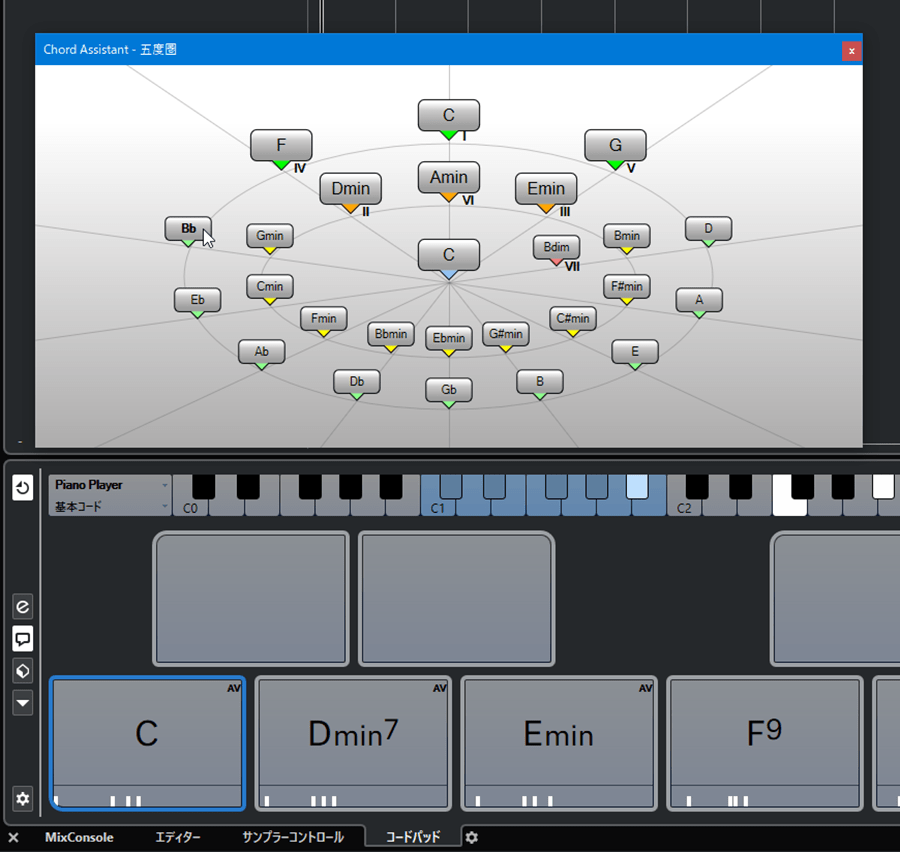Choose the E chord
900x852 pixels.
(x=635, y=351)
